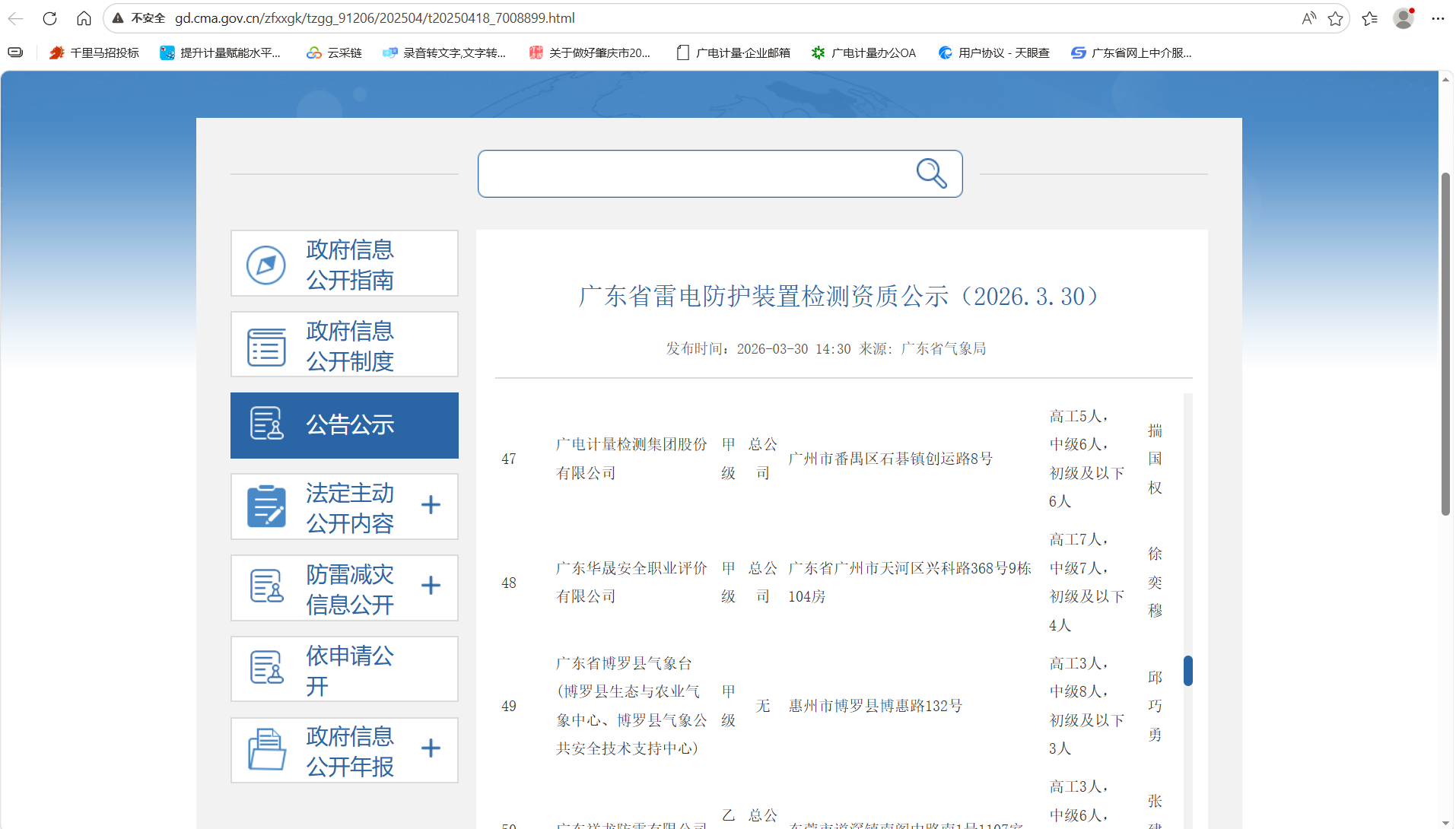Select the 防雷减灾信息公开 menu item
The image size is (1456, 829).
tap(345, 588)
